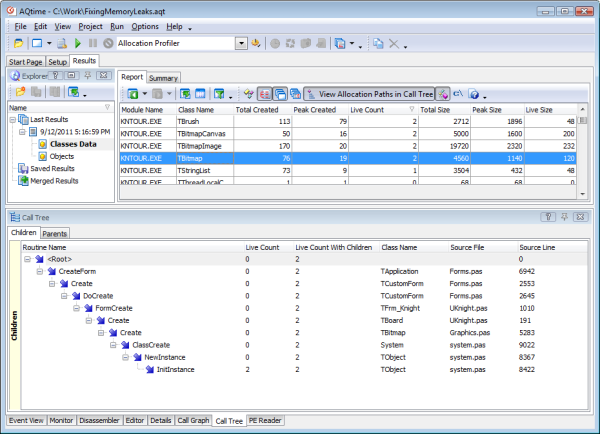Image resolution: width=600 pixels, height=434 pixels.
Task: Select Merged Results in Explorer tree
Action: tap(54, 181)
